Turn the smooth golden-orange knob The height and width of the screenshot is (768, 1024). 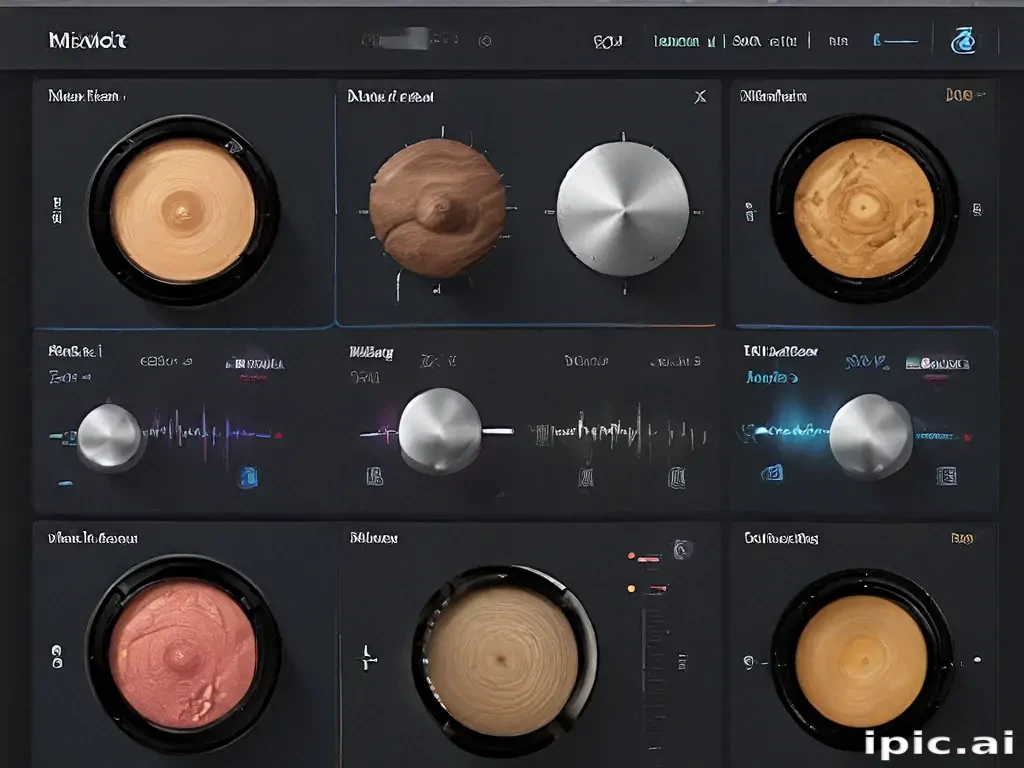862,662
